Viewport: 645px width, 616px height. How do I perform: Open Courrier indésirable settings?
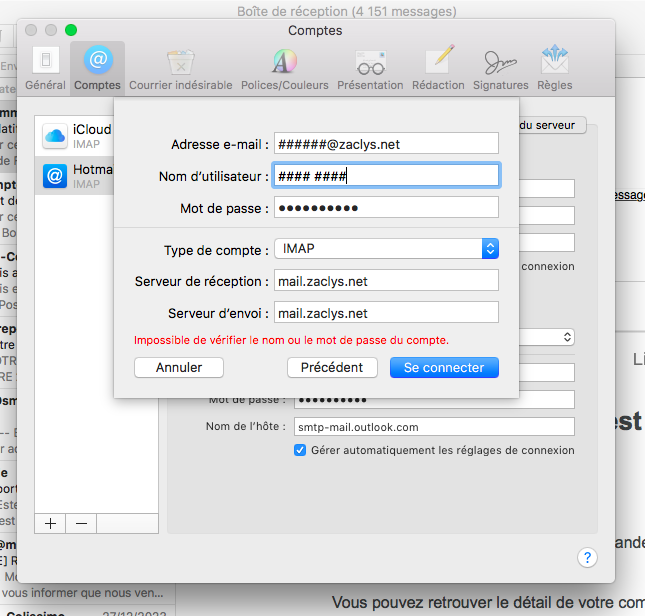point(180,67)
